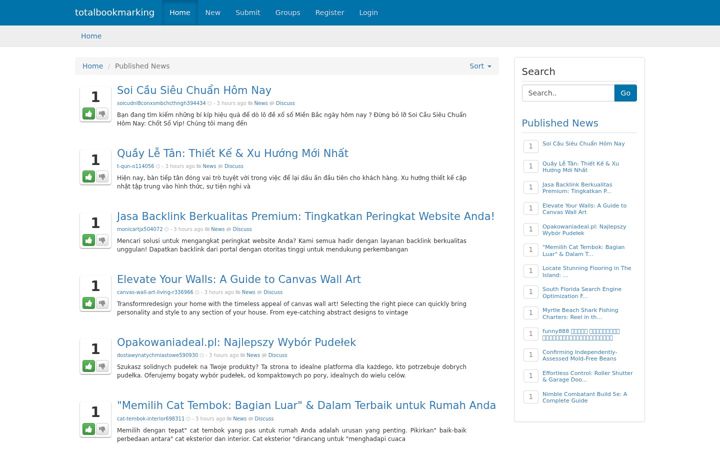The image size is (720, 450).
Task: Open Groups in navigation
Action: (287, 12)
